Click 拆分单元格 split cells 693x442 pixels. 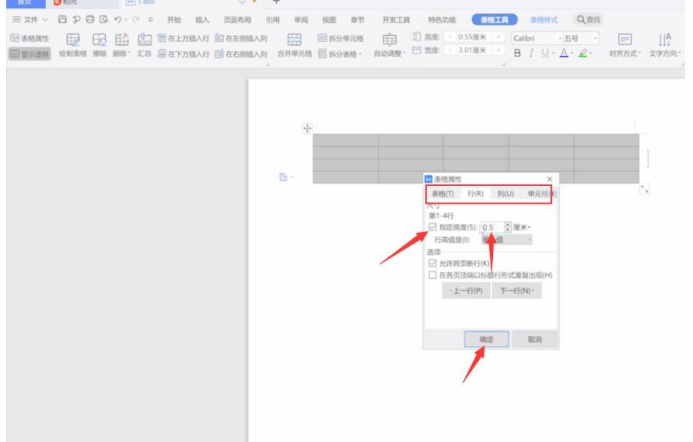340,38
